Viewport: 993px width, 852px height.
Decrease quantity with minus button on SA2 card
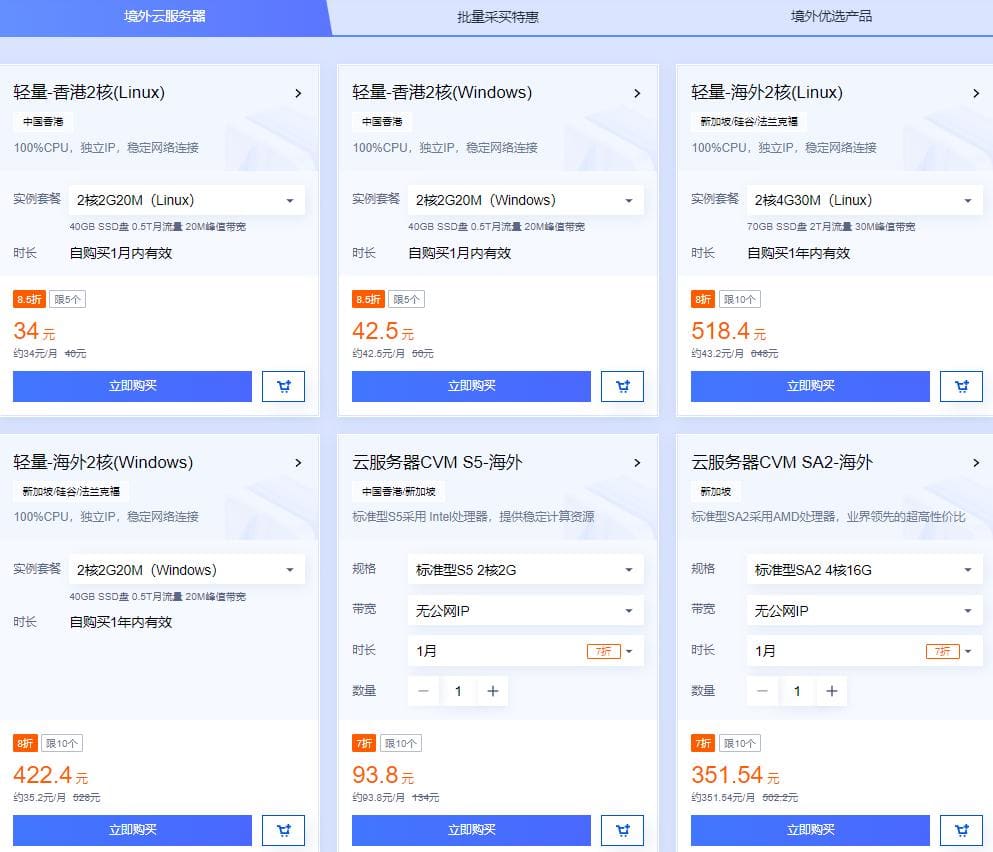tap(762, 691)
